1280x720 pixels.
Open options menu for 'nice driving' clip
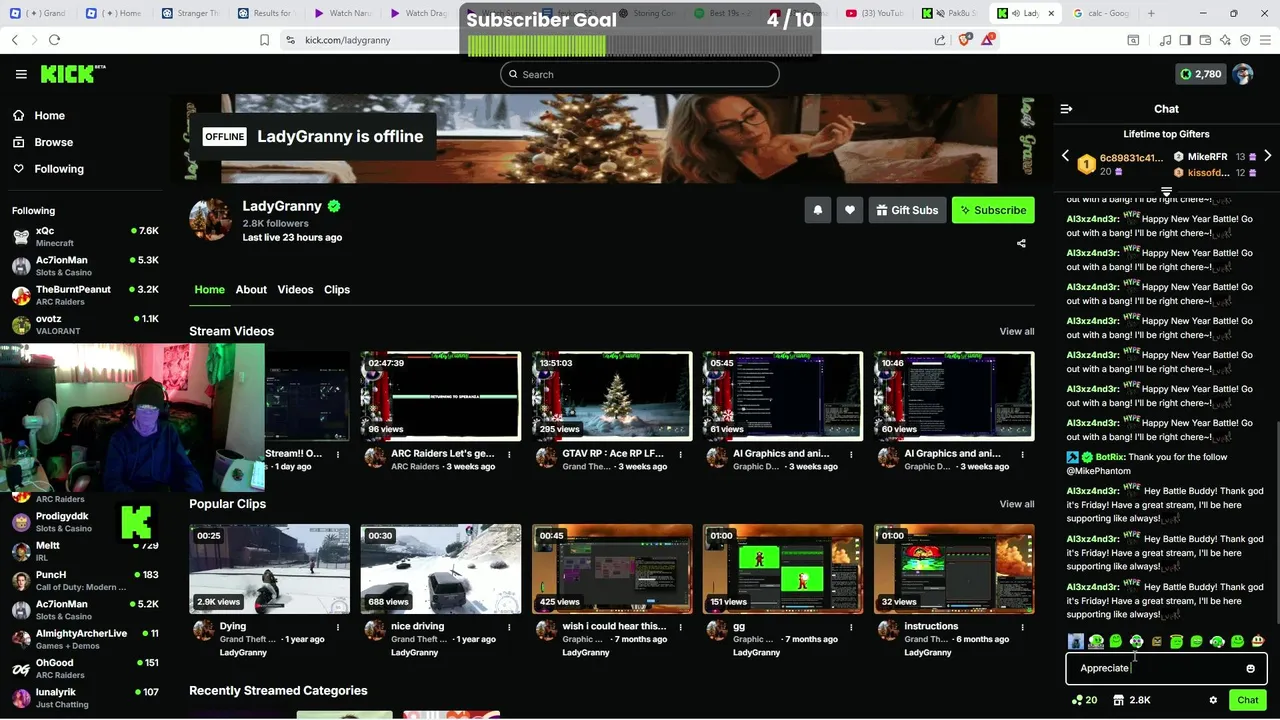click(x=509, y=627)
